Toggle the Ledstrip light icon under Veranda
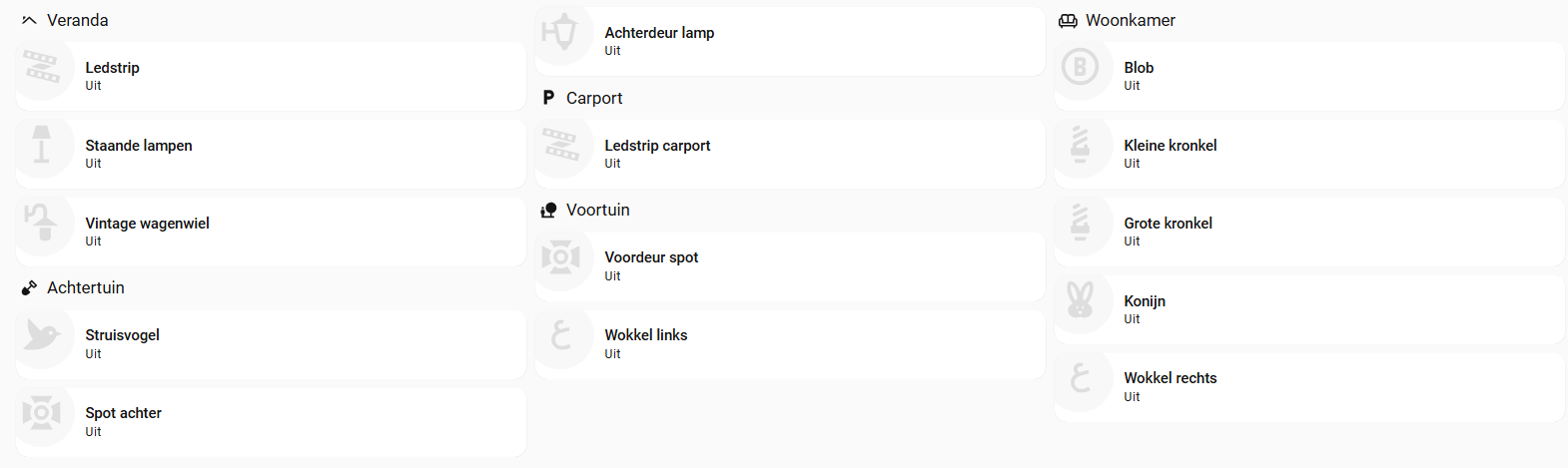1568x468 pixels. coord(42,68)
